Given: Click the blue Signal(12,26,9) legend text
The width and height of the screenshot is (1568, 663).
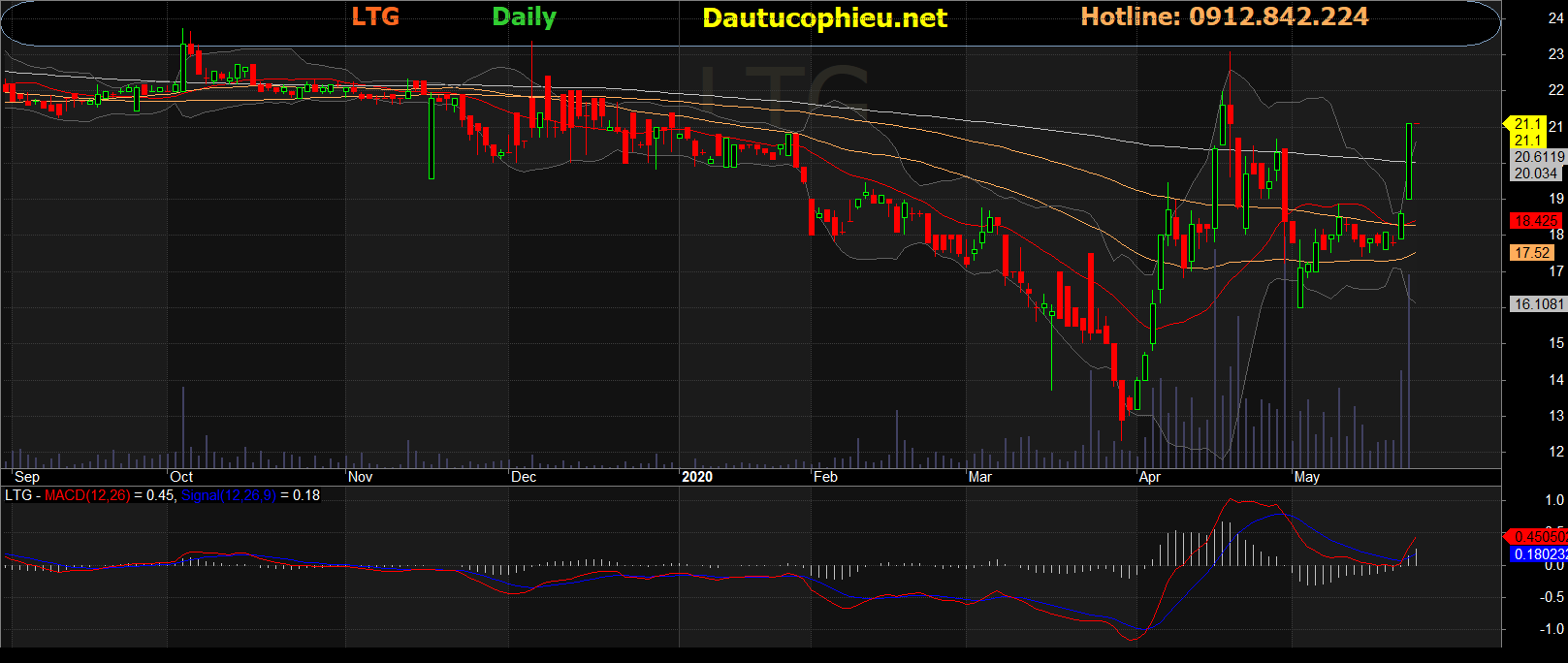Looking at the screenshot, I should point(228,495).
